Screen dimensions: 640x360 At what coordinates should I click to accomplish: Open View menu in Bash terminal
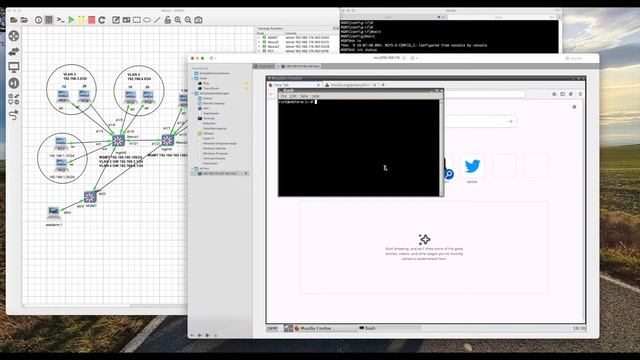(x=304, y=96)
